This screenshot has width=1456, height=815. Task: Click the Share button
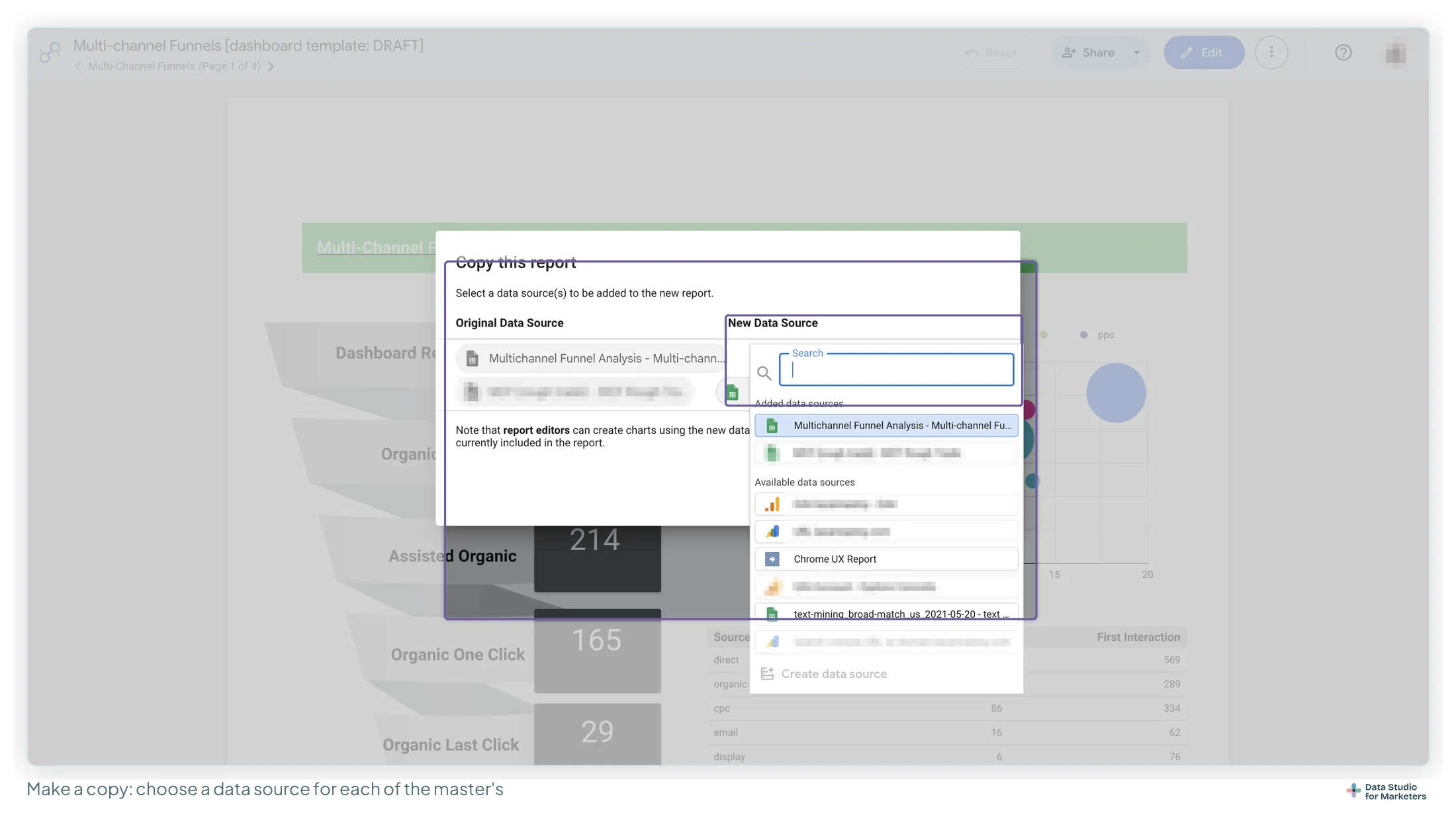click(1089, 52)
